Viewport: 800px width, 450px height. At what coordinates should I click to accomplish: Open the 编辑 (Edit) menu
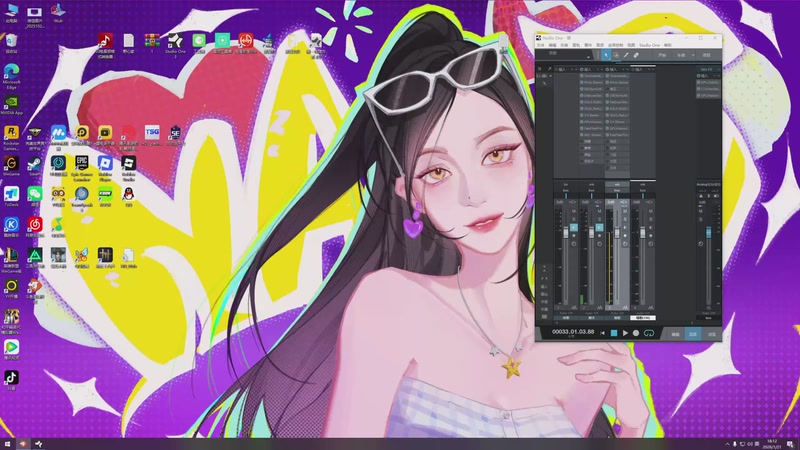pos(553,45)
